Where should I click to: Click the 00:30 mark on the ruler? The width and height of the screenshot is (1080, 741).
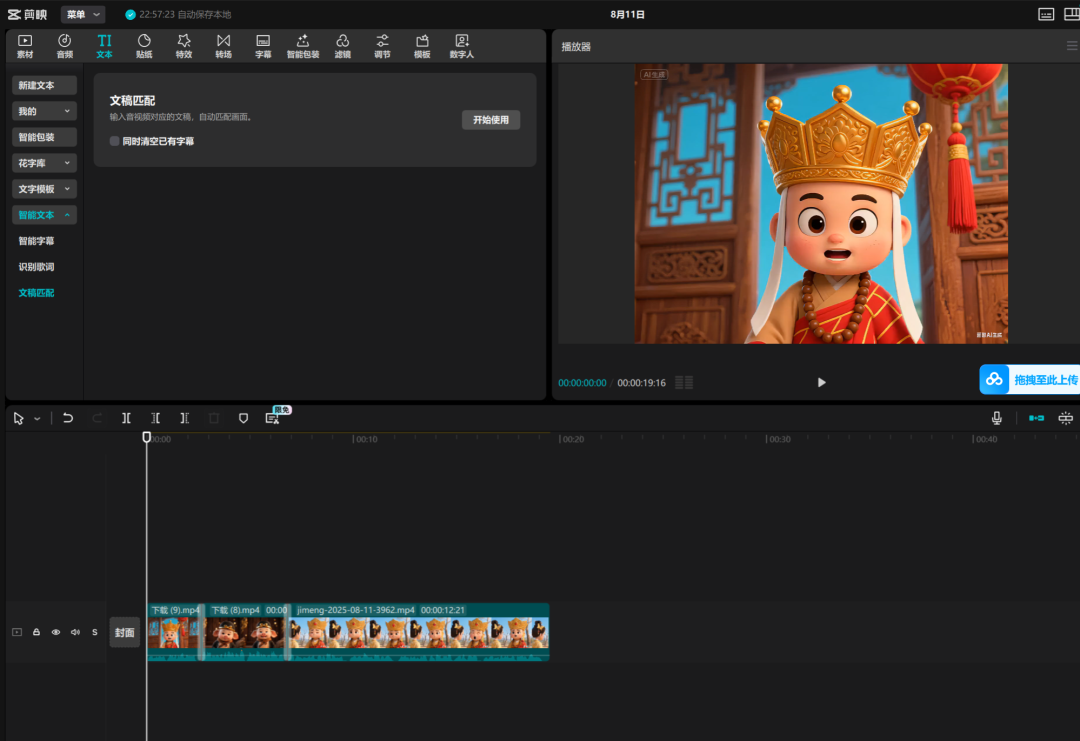(x=779, y=439)
